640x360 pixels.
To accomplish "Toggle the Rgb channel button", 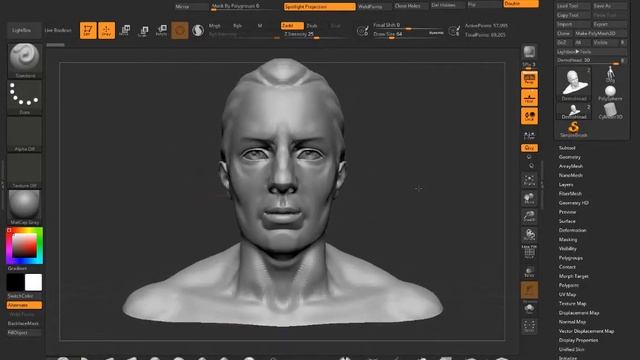I will pyautogui.click(x=238, y=26).
